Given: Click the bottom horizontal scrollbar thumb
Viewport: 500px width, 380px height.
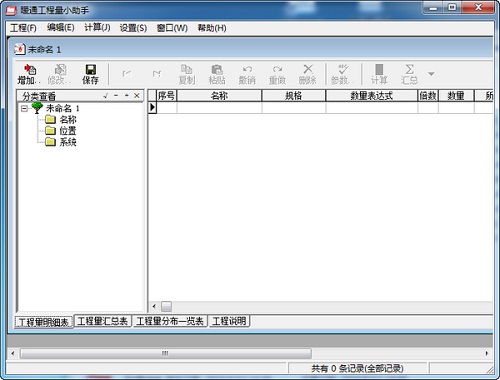Looking at the screenshot, I should pyautogui.click(x=166, y=353).
